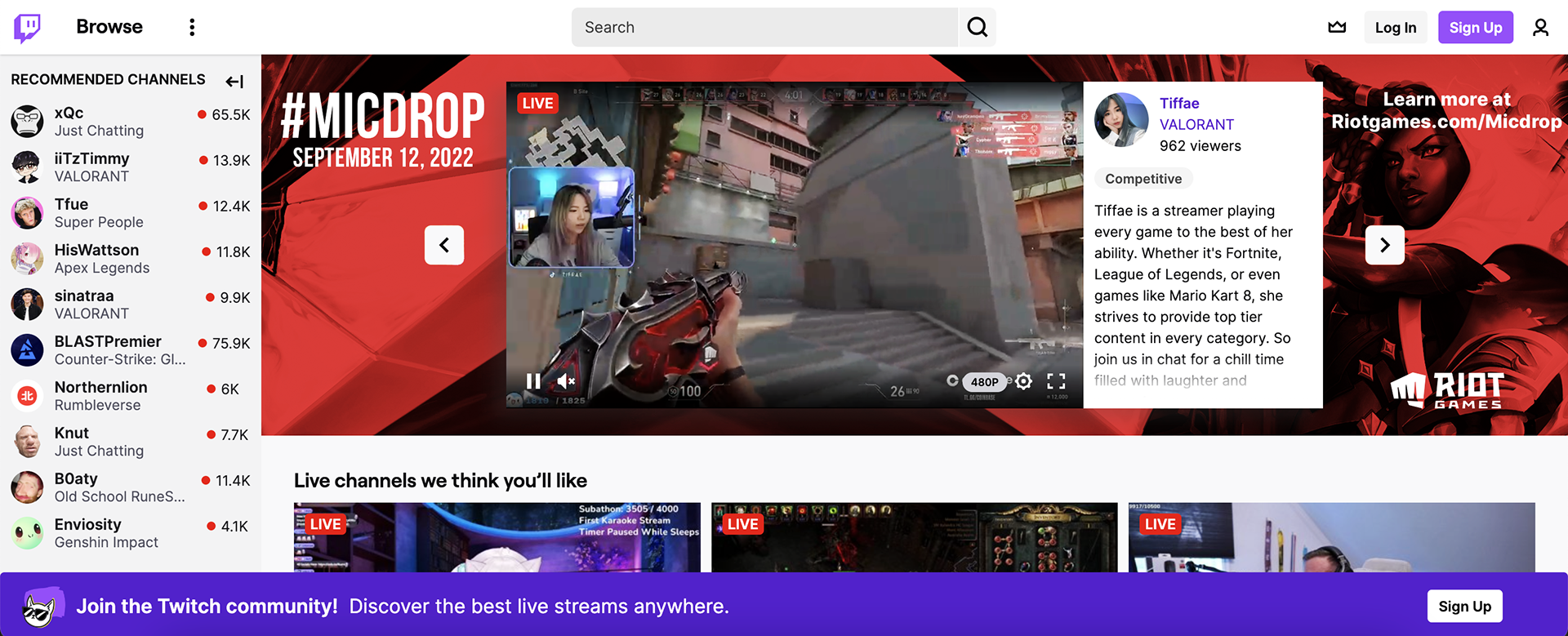Pause the featured stream video

coord(533,381)
